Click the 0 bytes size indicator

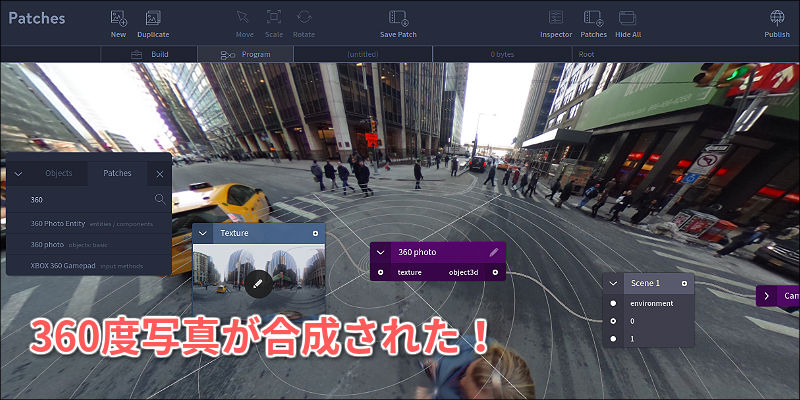point(502,54)
